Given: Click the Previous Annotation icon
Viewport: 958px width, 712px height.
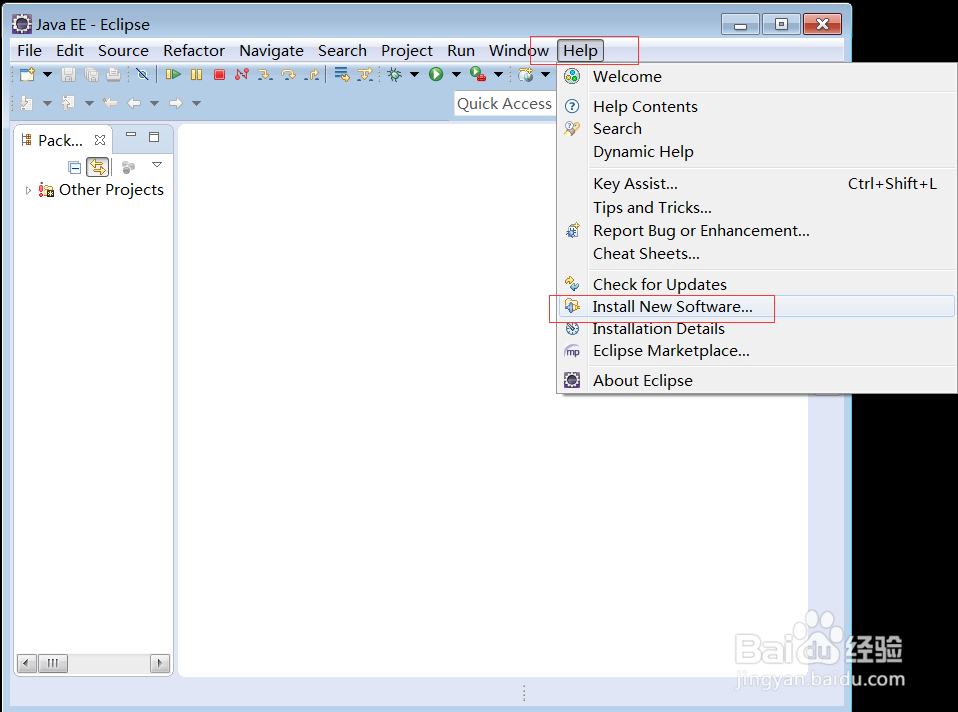Looking at the screenshot, I should (x=68, y=103).
